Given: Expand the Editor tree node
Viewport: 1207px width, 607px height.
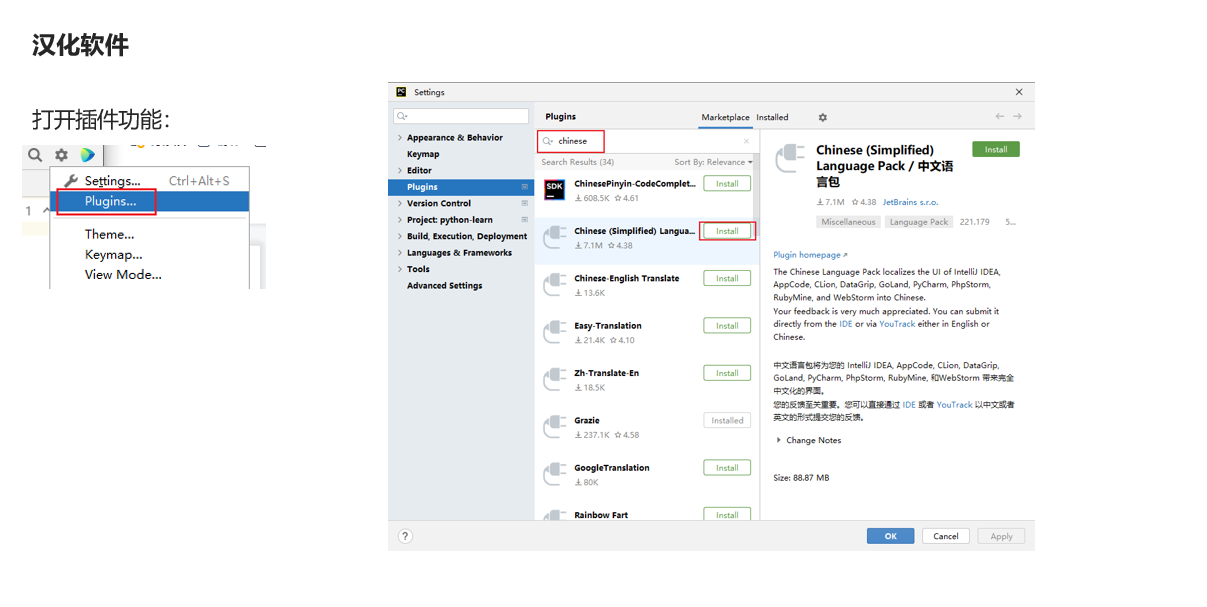Looking at the screenshot, I should click(x=400, y=171).
